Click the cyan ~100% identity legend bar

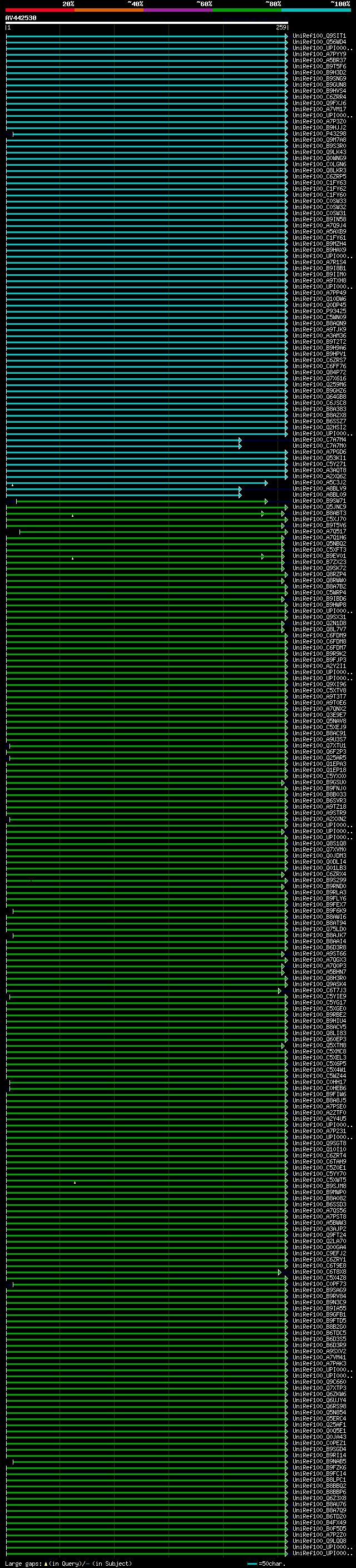click(x=316, y=10)
